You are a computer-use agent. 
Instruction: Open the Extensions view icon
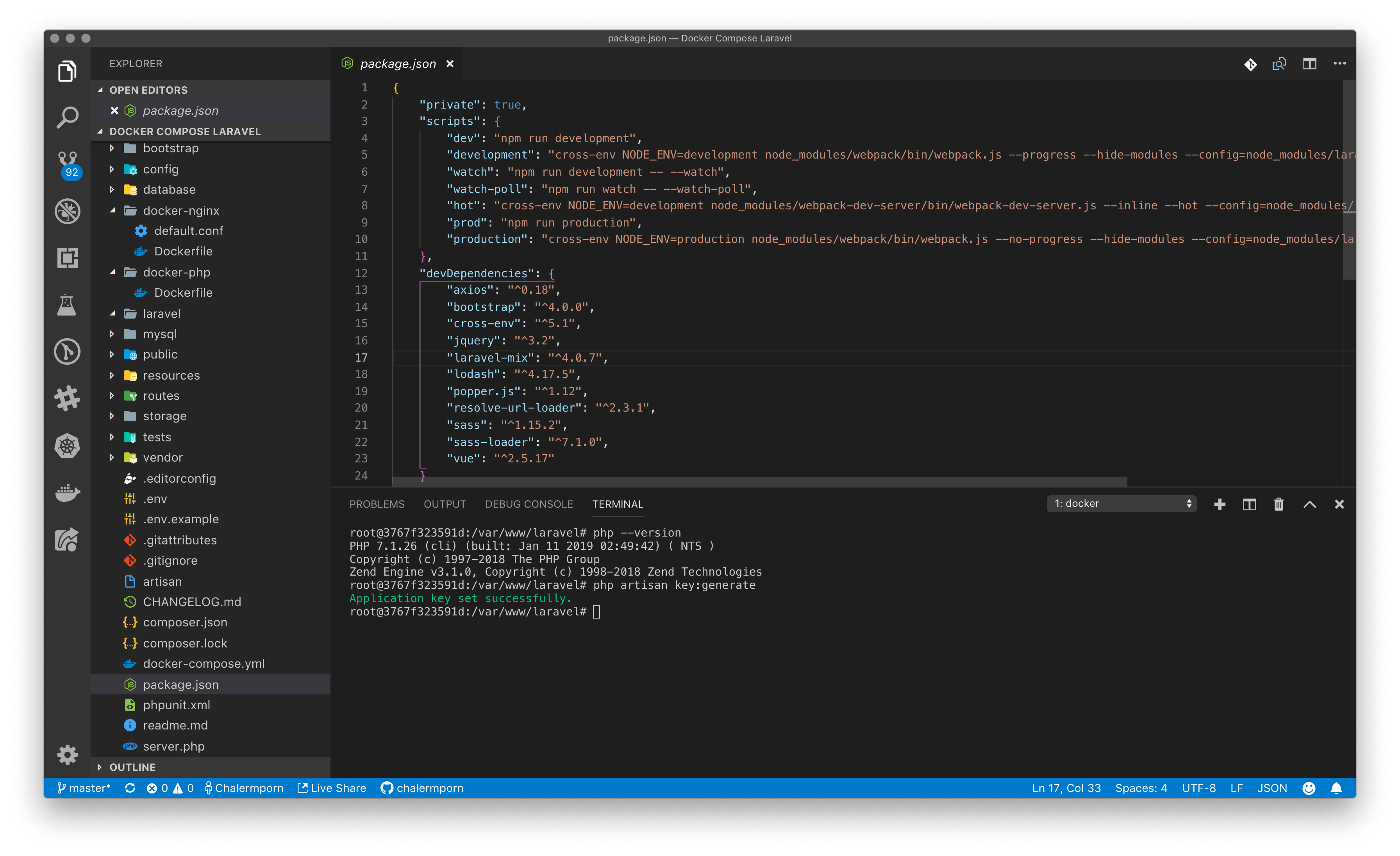point(67,258)
